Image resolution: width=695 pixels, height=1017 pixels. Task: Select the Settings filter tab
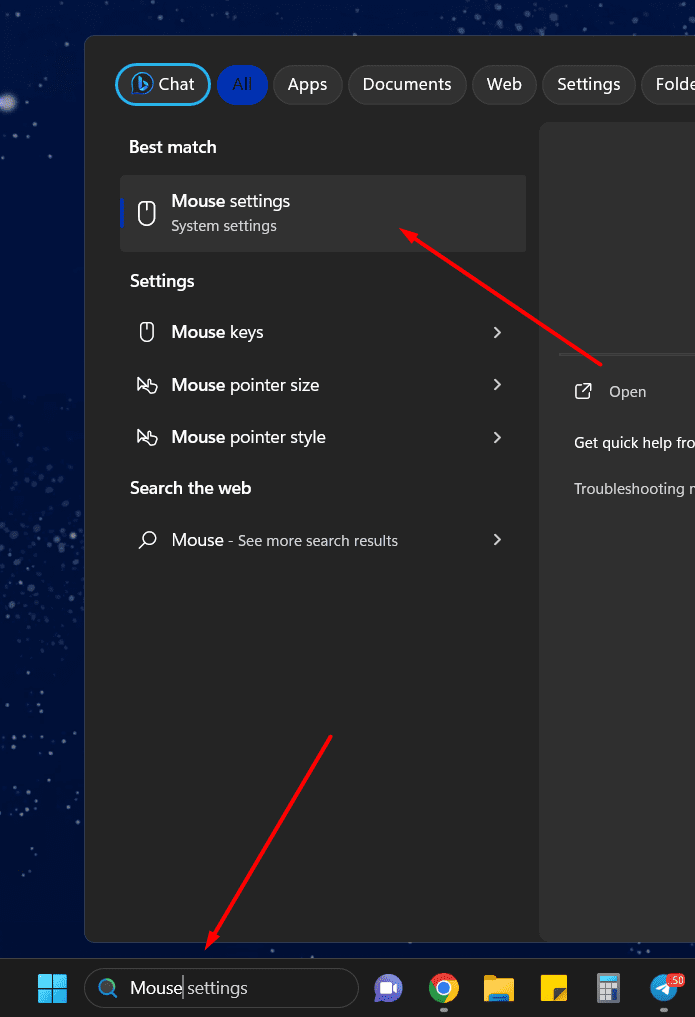(588, 85)
